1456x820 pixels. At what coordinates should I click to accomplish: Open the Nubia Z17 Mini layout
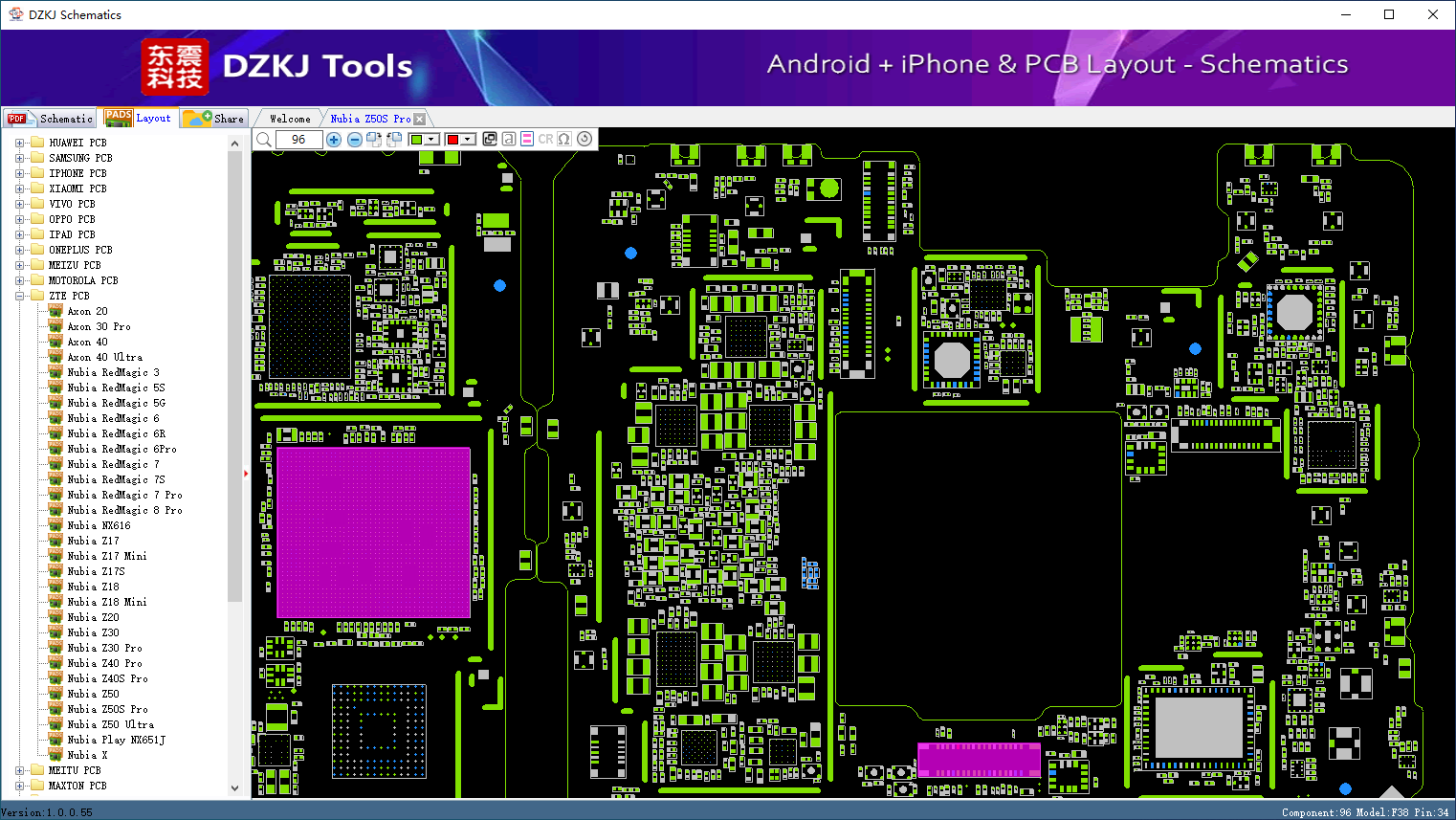click(107, 556)
